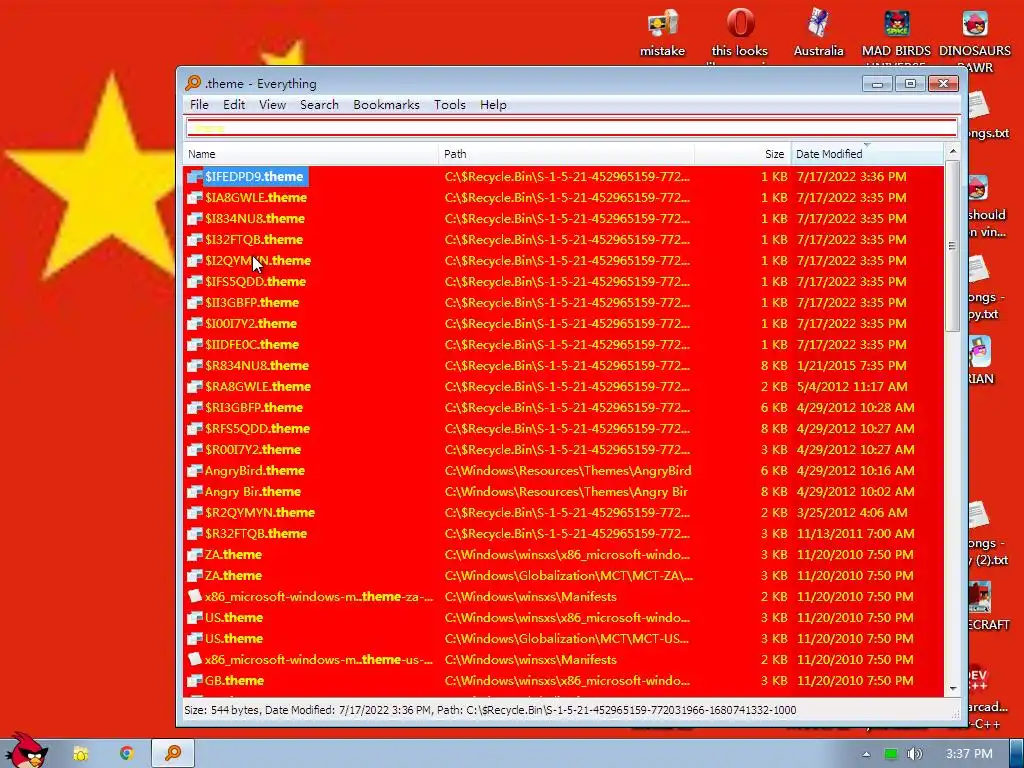The height and width of the screenshot is (768, 1024).
Task: Click the file icon of $IA8GWLE.theme
Action: point(195,197)
